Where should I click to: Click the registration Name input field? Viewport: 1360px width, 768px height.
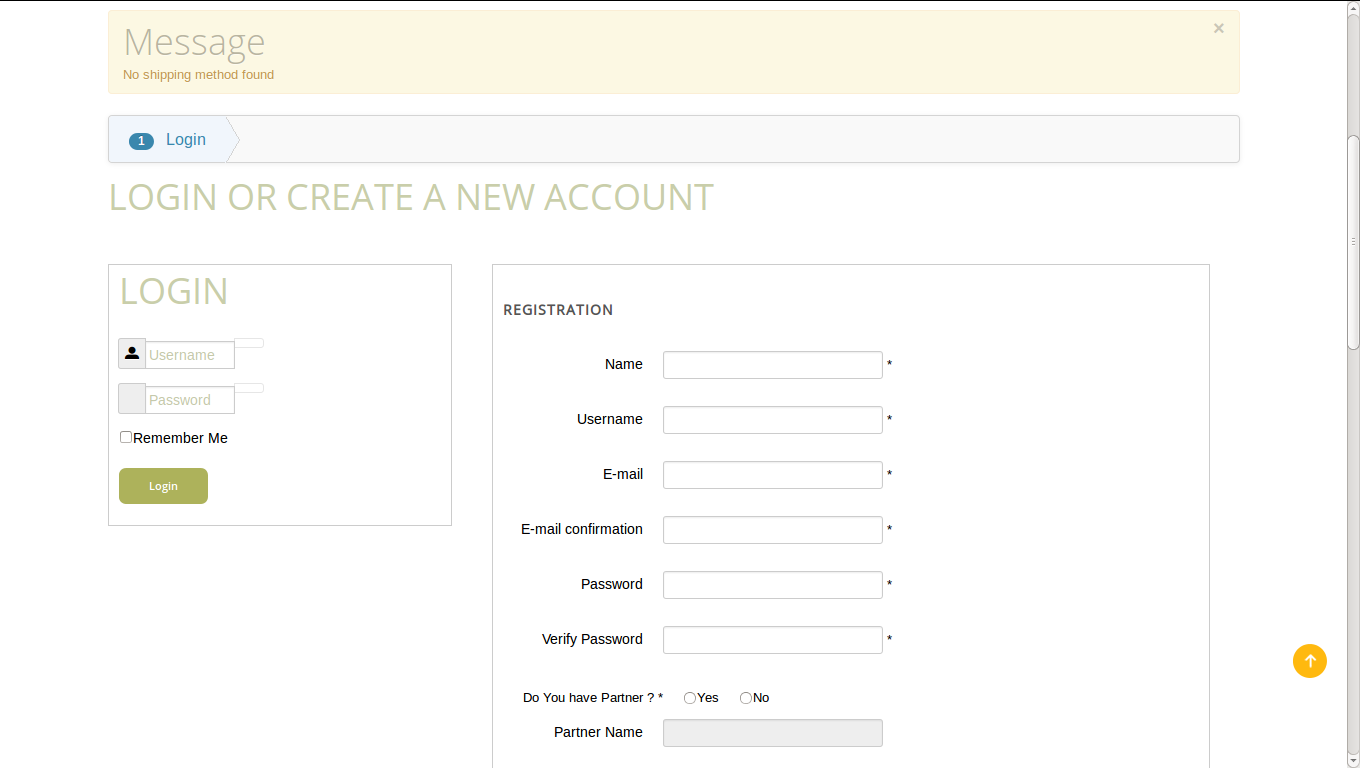coord(772,365)
